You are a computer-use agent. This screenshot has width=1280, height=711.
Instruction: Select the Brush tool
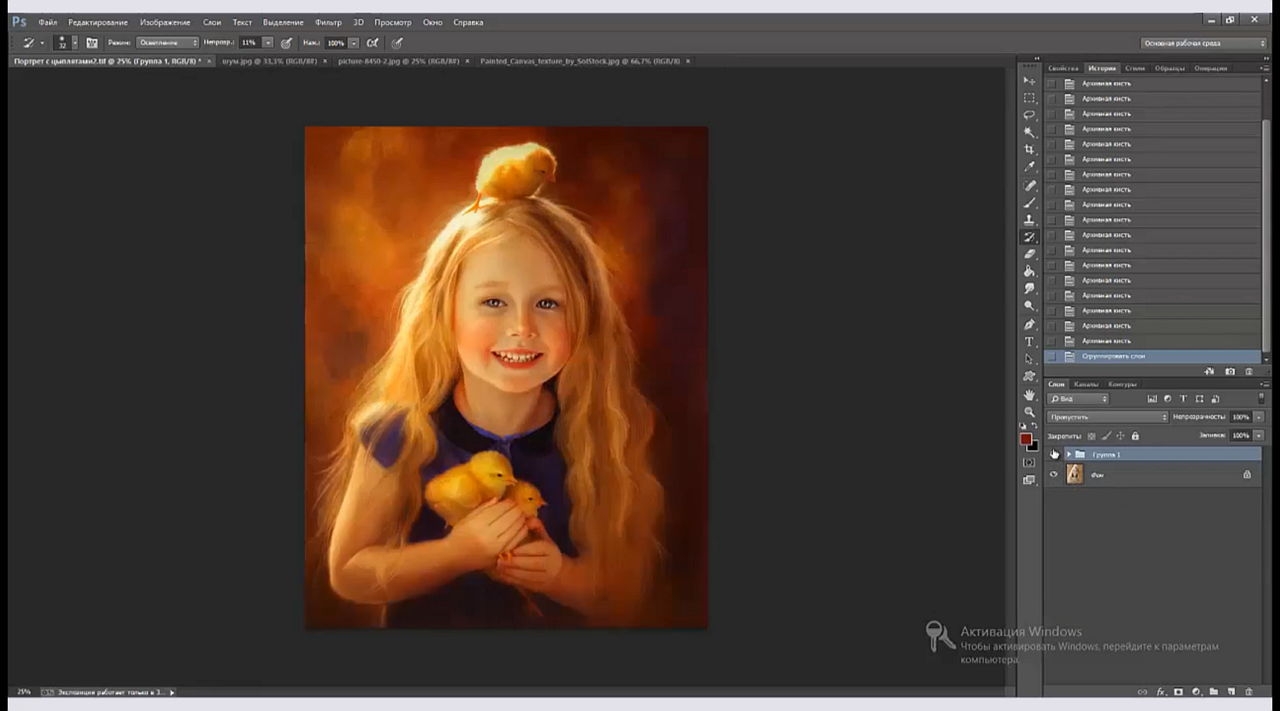[1029, 203]
